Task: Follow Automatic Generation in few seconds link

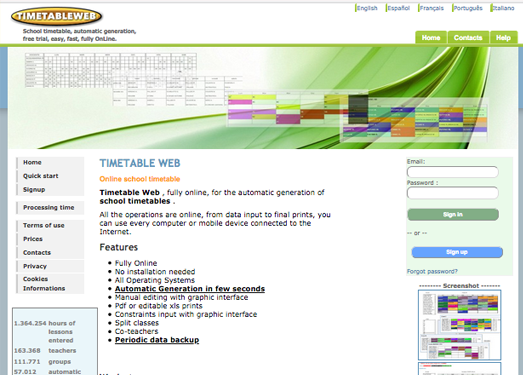Action: [x=190, y=289]
